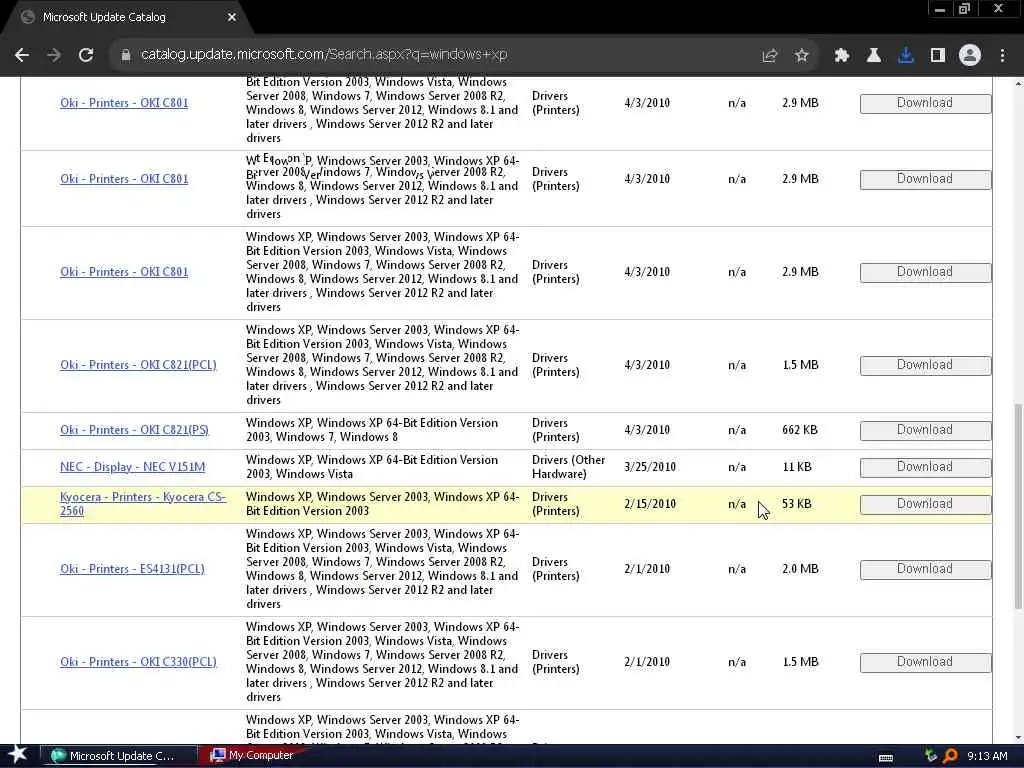The width and height of the screenshot is (1024, 768).
Task: Click the scrollbar down arrow
Action: pyautogui.click(x=1018, y=737)
